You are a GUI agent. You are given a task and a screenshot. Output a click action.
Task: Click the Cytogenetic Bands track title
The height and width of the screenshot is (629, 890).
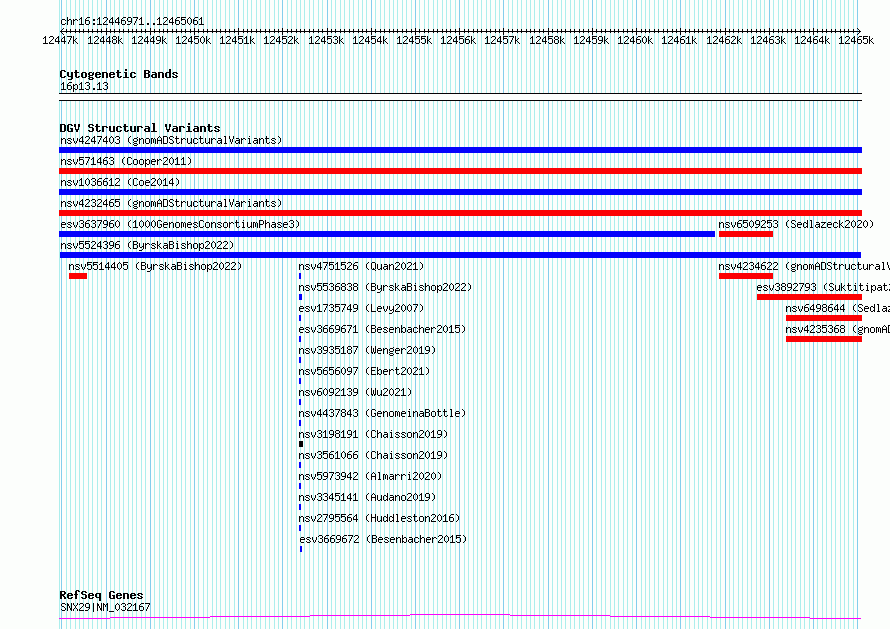point(119,74)
